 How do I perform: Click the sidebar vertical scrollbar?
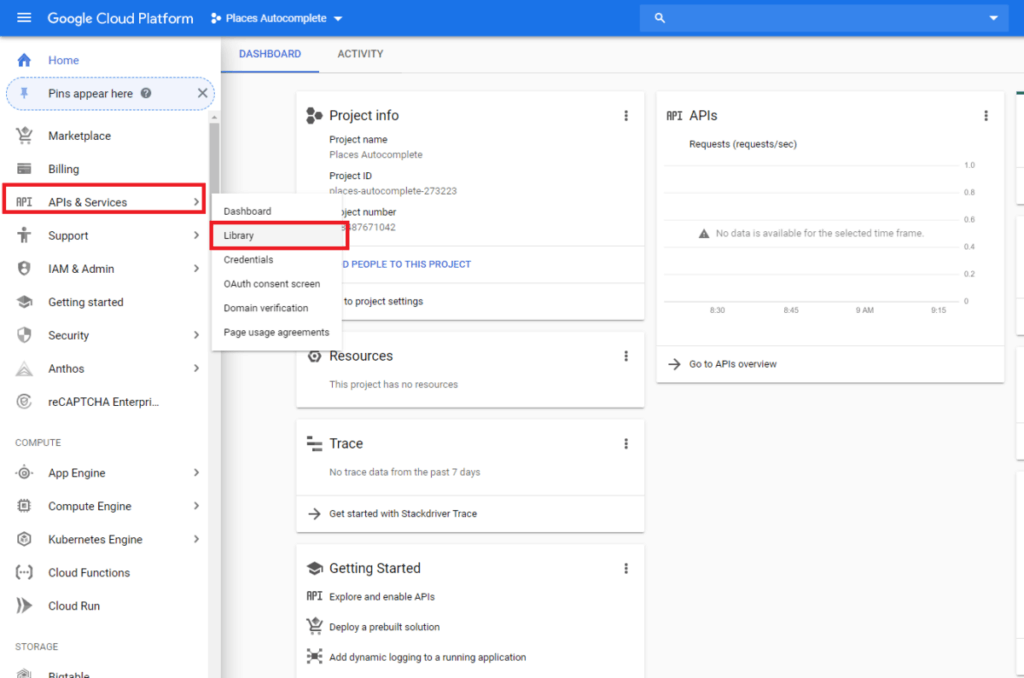click(x=214, y=160)
